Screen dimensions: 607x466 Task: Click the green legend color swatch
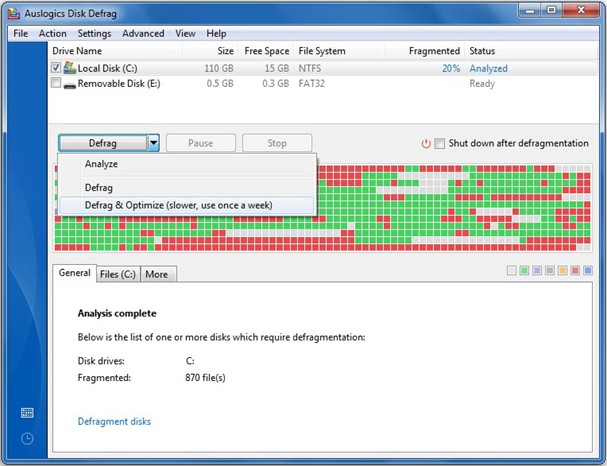[524, 271]
